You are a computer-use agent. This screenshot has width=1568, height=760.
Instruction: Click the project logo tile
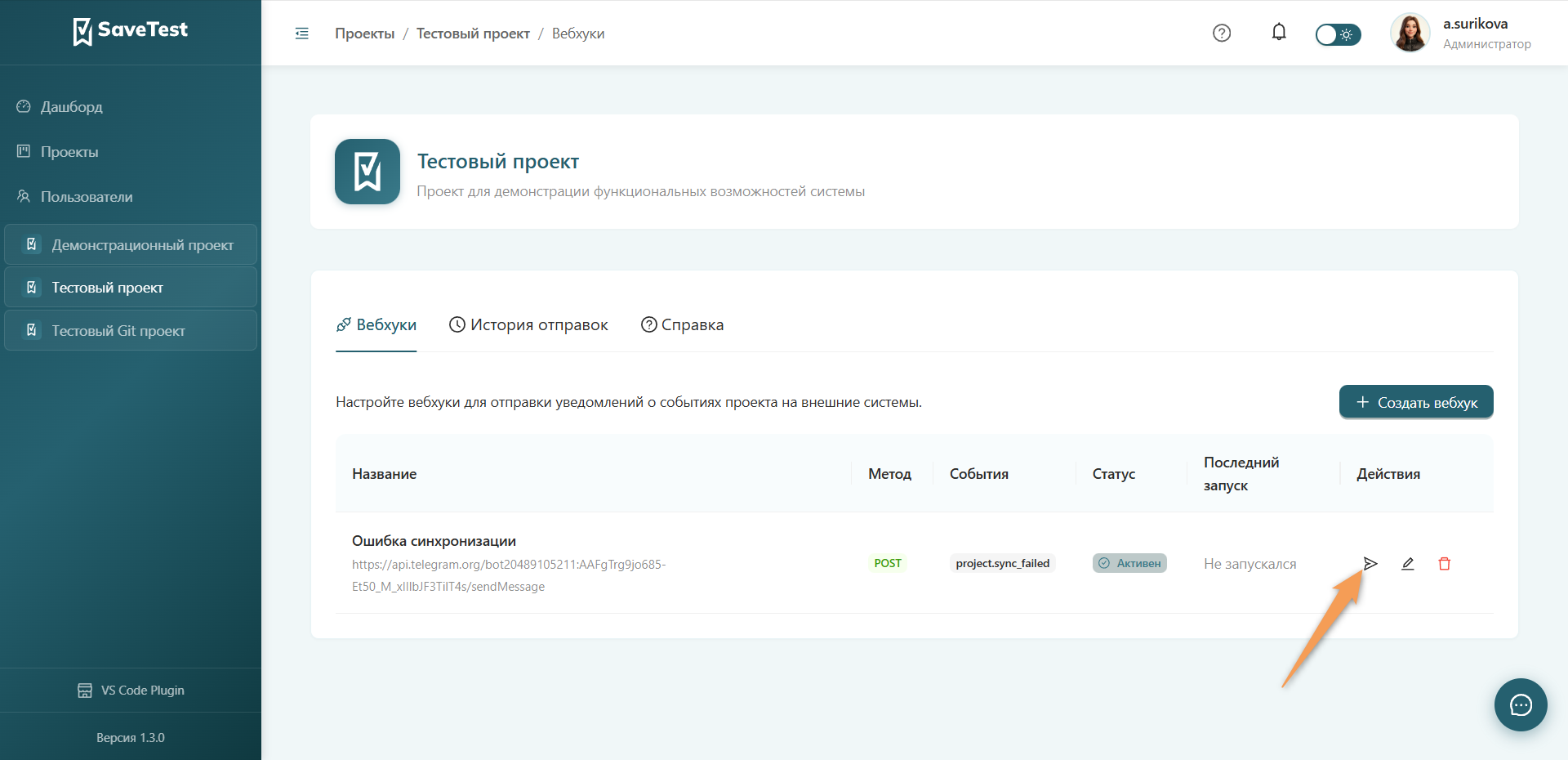click(367, 172)
